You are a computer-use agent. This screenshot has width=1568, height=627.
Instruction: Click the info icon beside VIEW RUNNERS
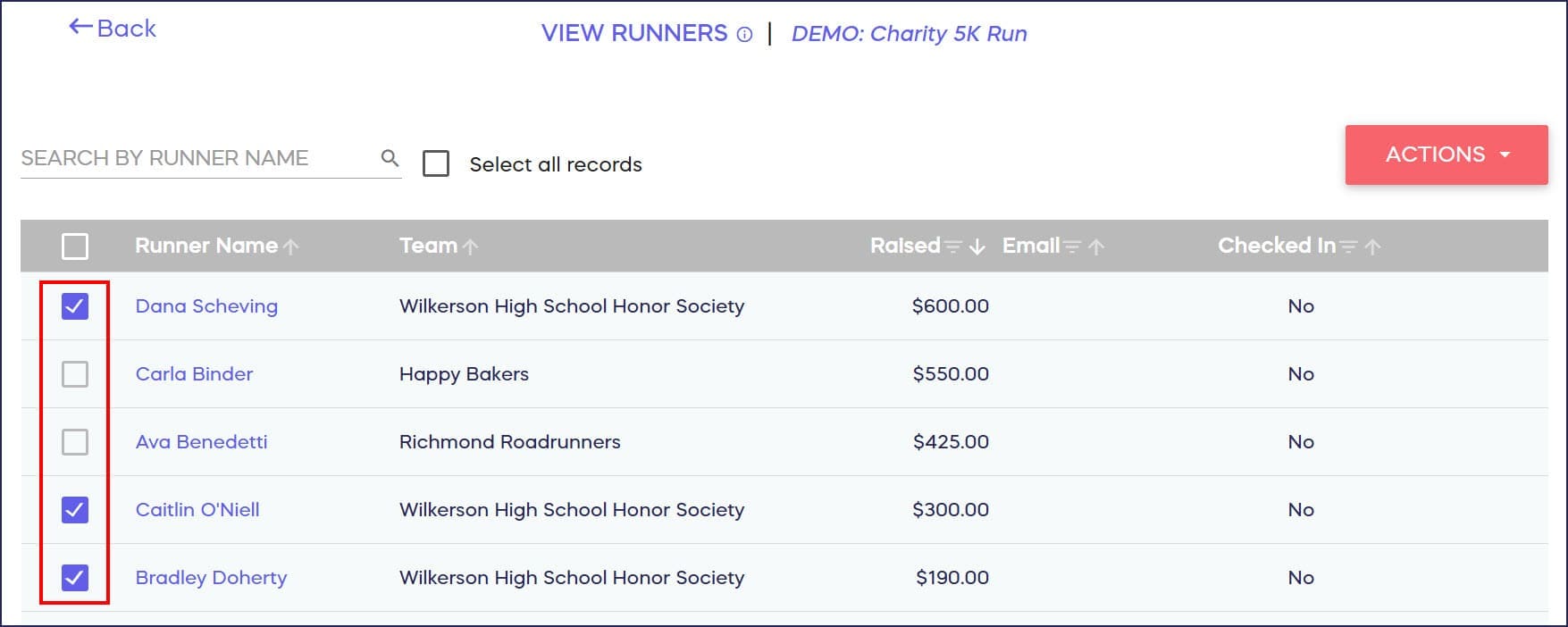click(744, 35)
